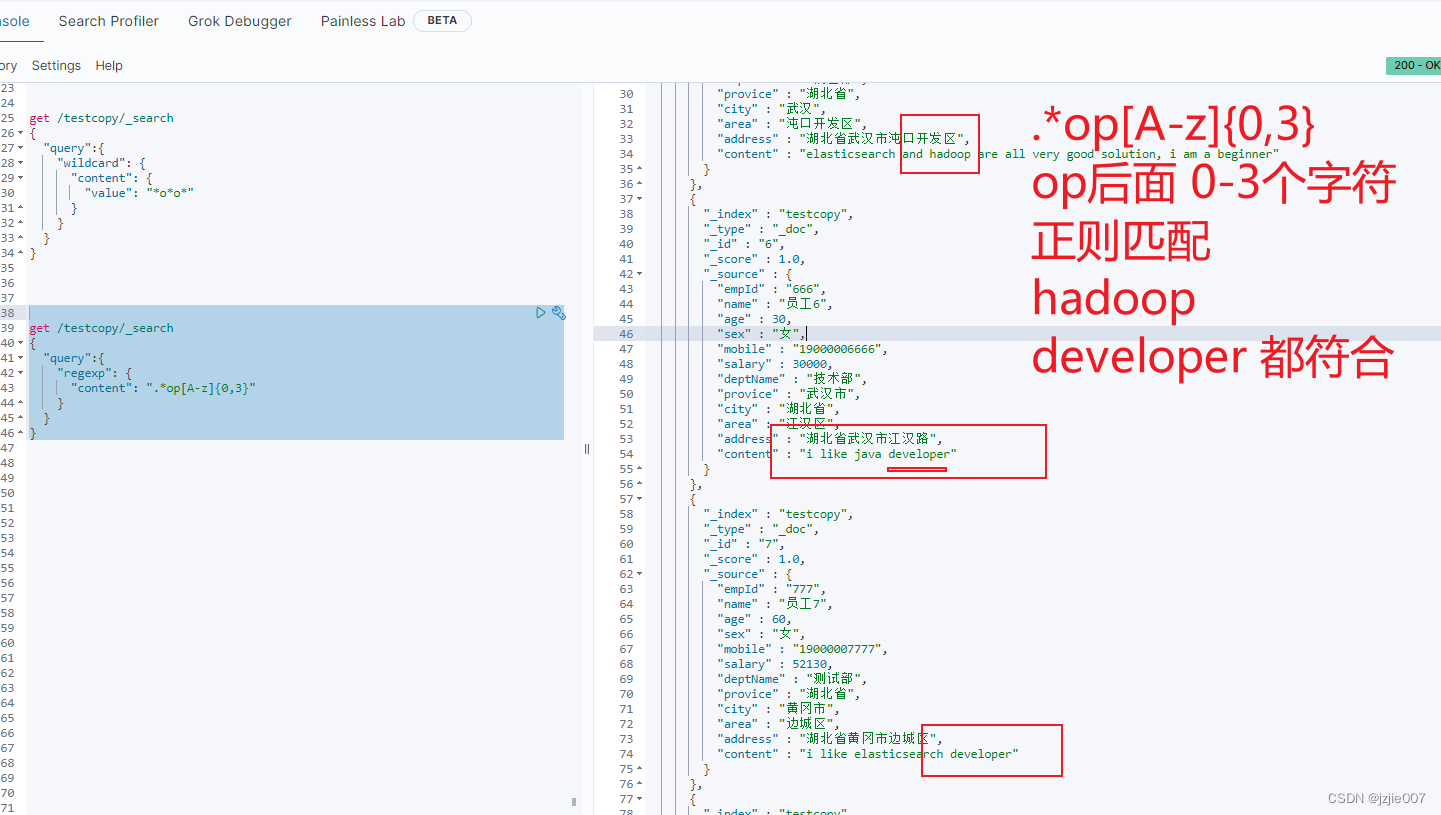Fold the "wildcard" block at editor line 28
The height and width of the screenshot is (815, 1441).
(21, 163)
